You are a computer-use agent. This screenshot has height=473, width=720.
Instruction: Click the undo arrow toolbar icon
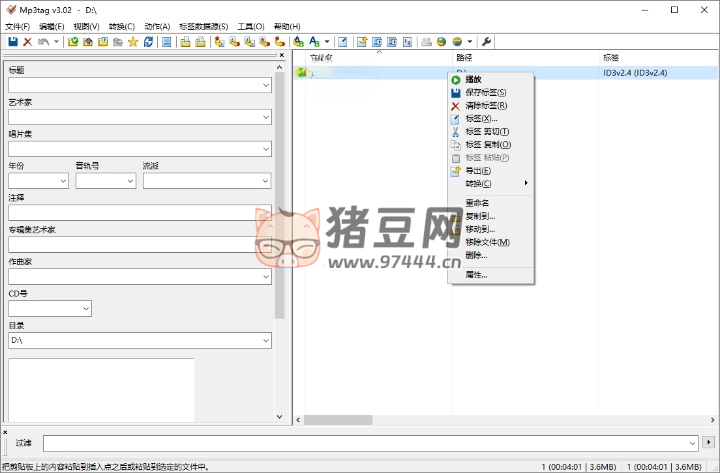(42, 42)
